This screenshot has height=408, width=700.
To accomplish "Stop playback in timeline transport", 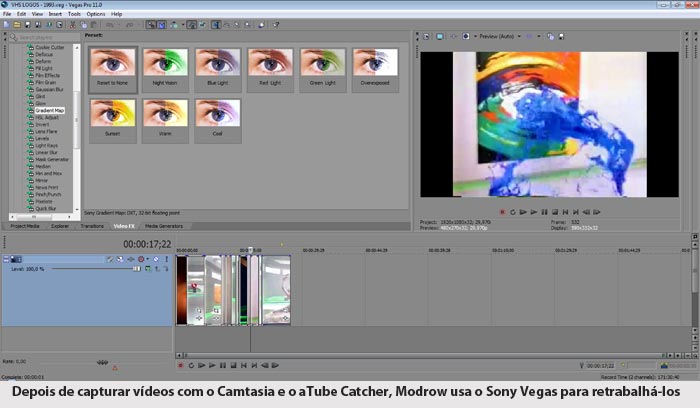I will (233, 365).
